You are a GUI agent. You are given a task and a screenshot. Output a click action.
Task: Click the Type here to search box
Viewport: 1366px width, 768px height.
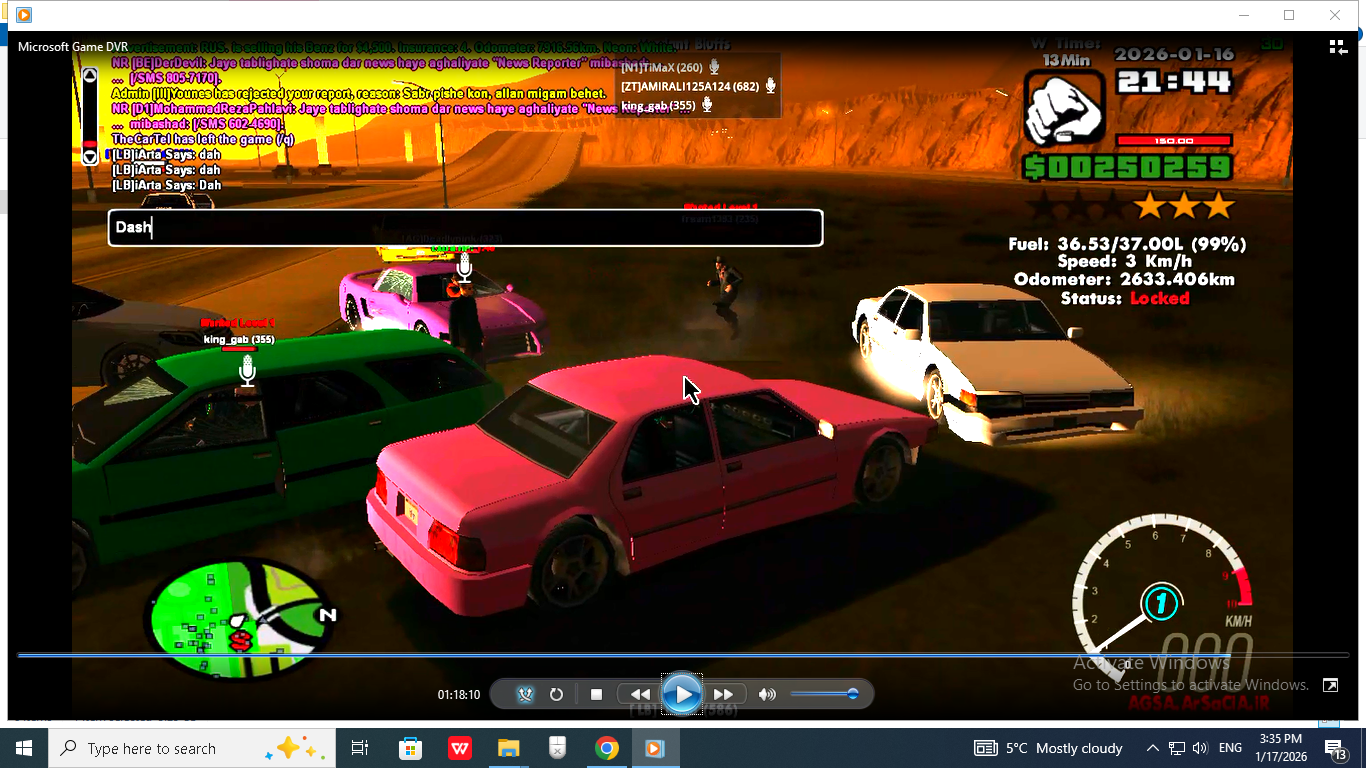coord(192,748)
